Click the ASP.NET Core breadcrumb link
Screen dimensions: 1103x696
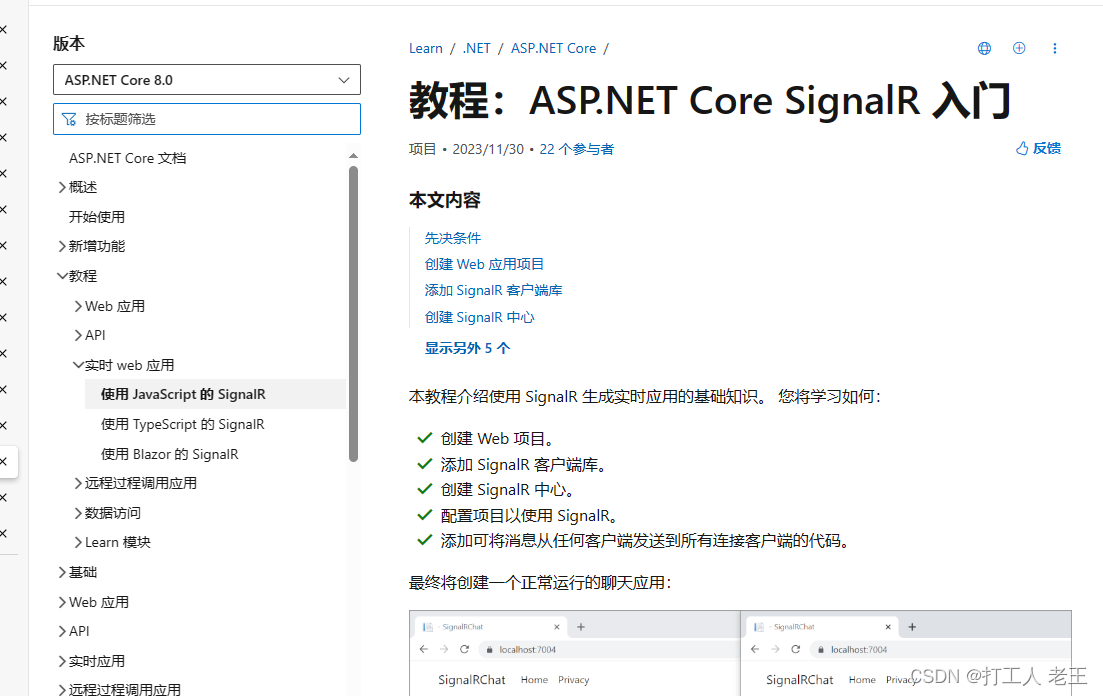[x=553, y=49]
